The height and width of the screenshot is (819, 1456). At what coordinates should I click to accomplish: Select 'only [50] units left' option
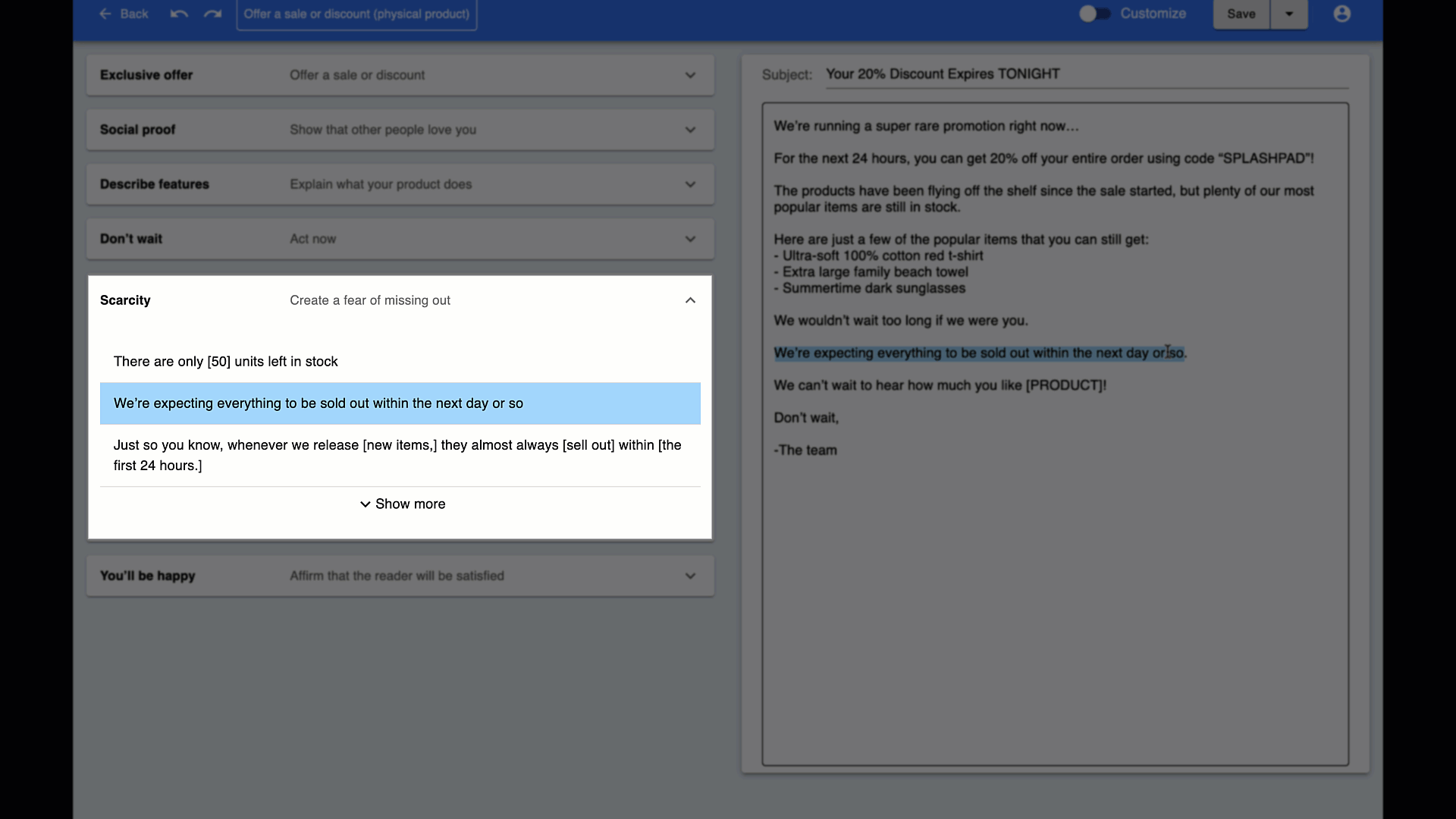226,362
